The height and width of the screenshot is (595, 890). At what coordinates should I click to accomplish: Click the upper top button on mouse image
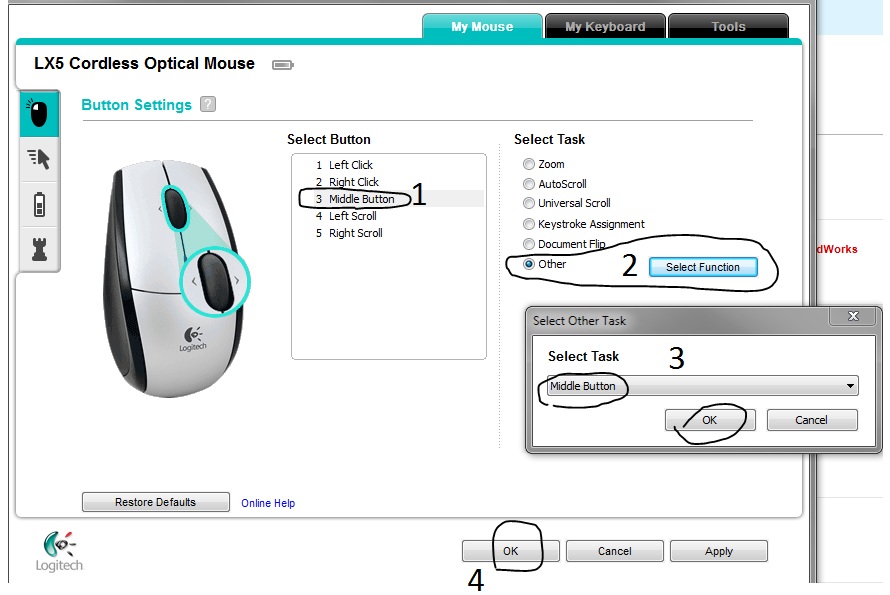click(x=175, y=208)
